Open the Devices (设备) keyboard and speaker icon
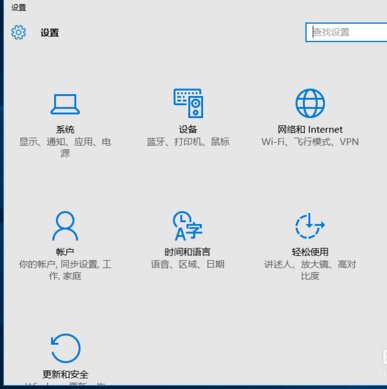Image resolution: width=387 pixels, height=389 pixels. [188, 103]
